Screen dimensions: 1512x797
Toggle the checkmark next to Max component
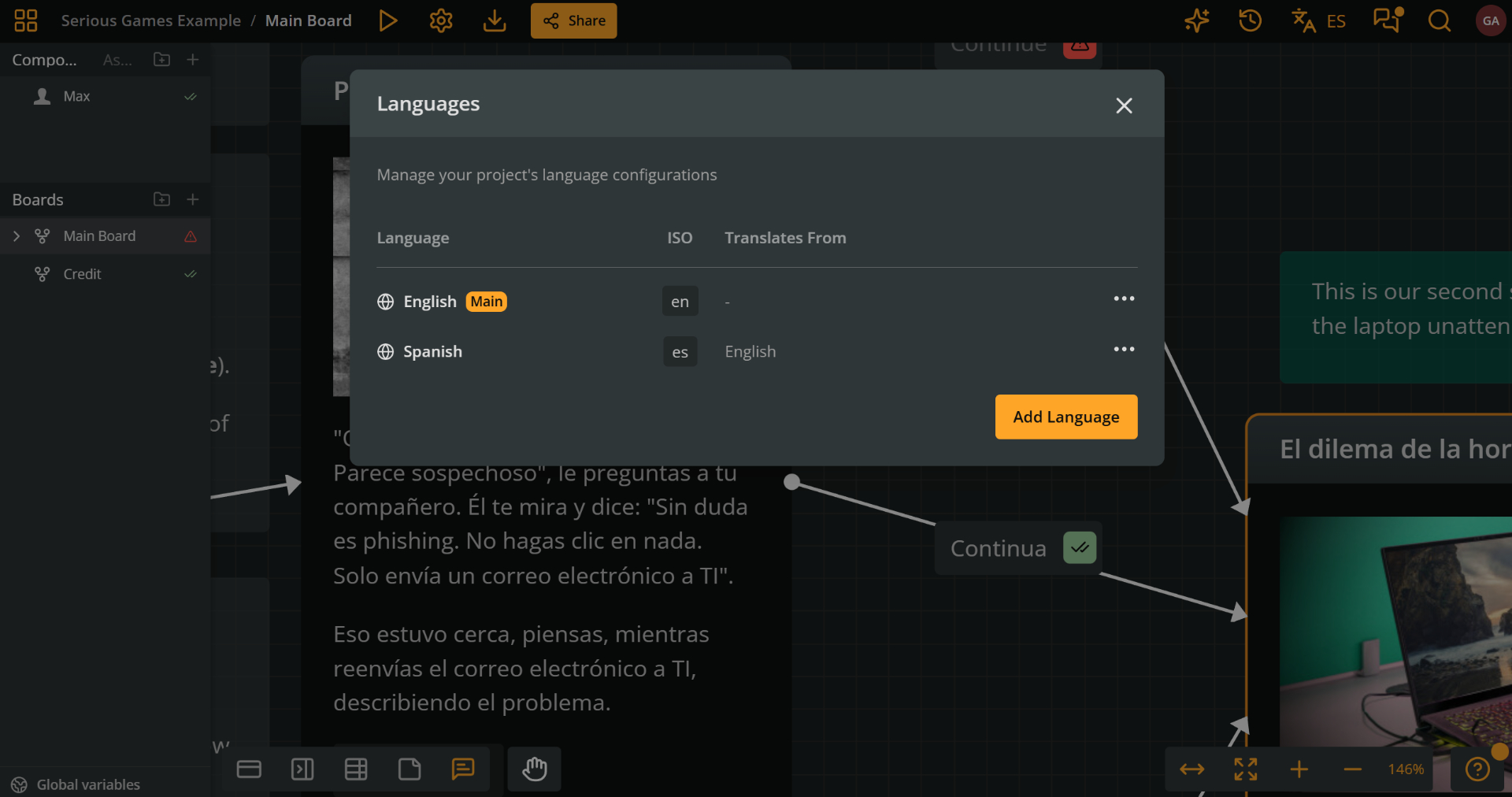click(191, 96)
